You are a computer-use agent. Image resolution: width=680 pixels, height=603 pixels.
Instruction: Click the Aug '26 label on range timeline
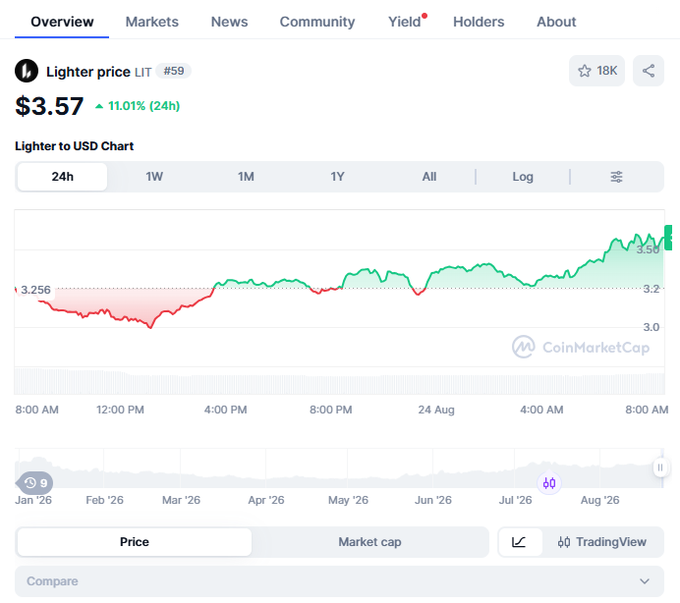tap(600, 500)
